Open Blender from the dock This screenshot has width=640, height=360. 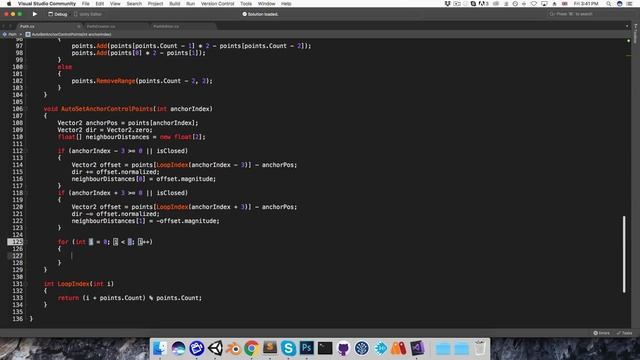click(x=233, y=348)
